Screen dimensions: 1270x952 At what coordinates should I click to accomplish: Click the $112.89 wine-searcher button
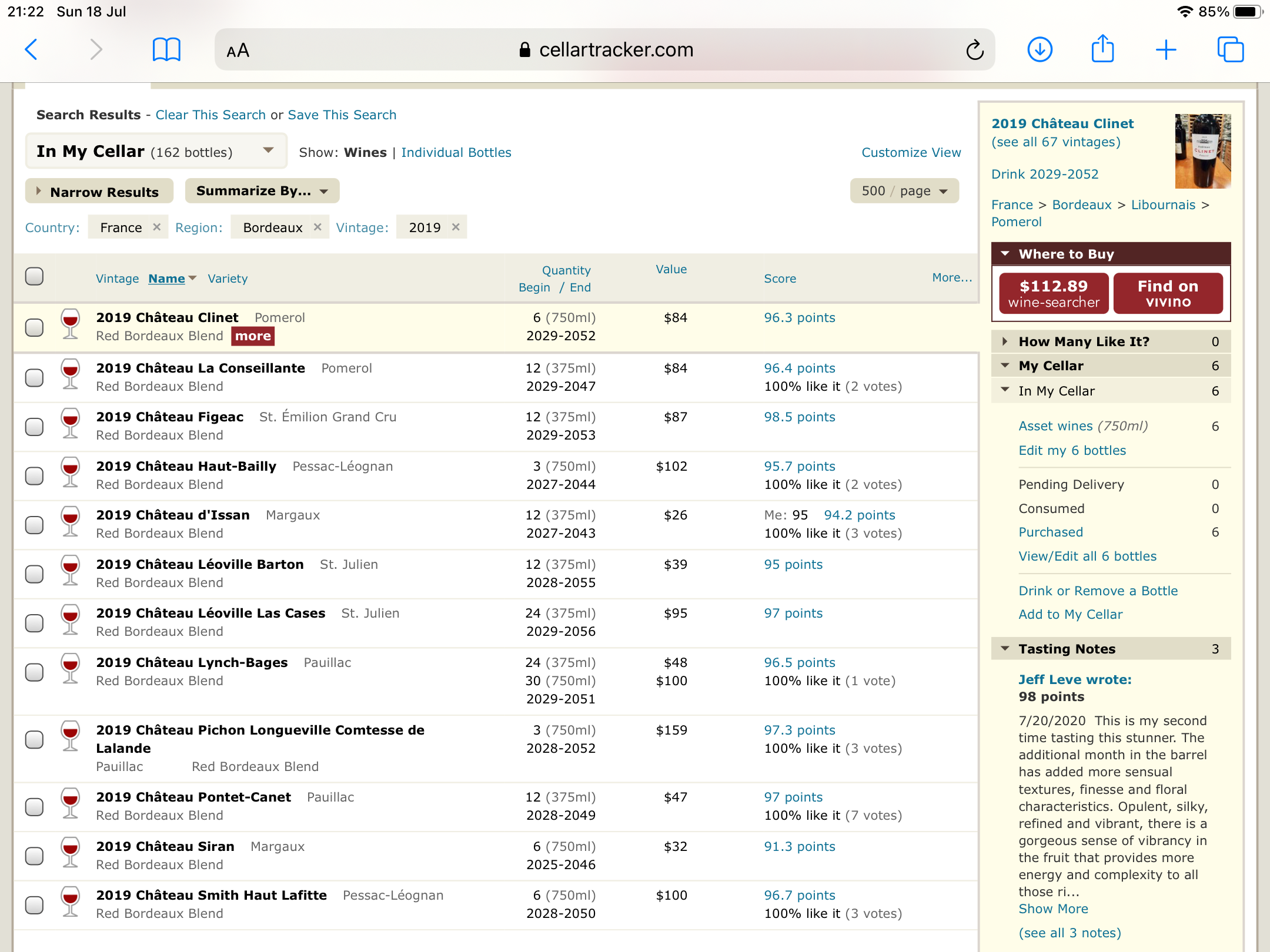(x=1054, y=293)
